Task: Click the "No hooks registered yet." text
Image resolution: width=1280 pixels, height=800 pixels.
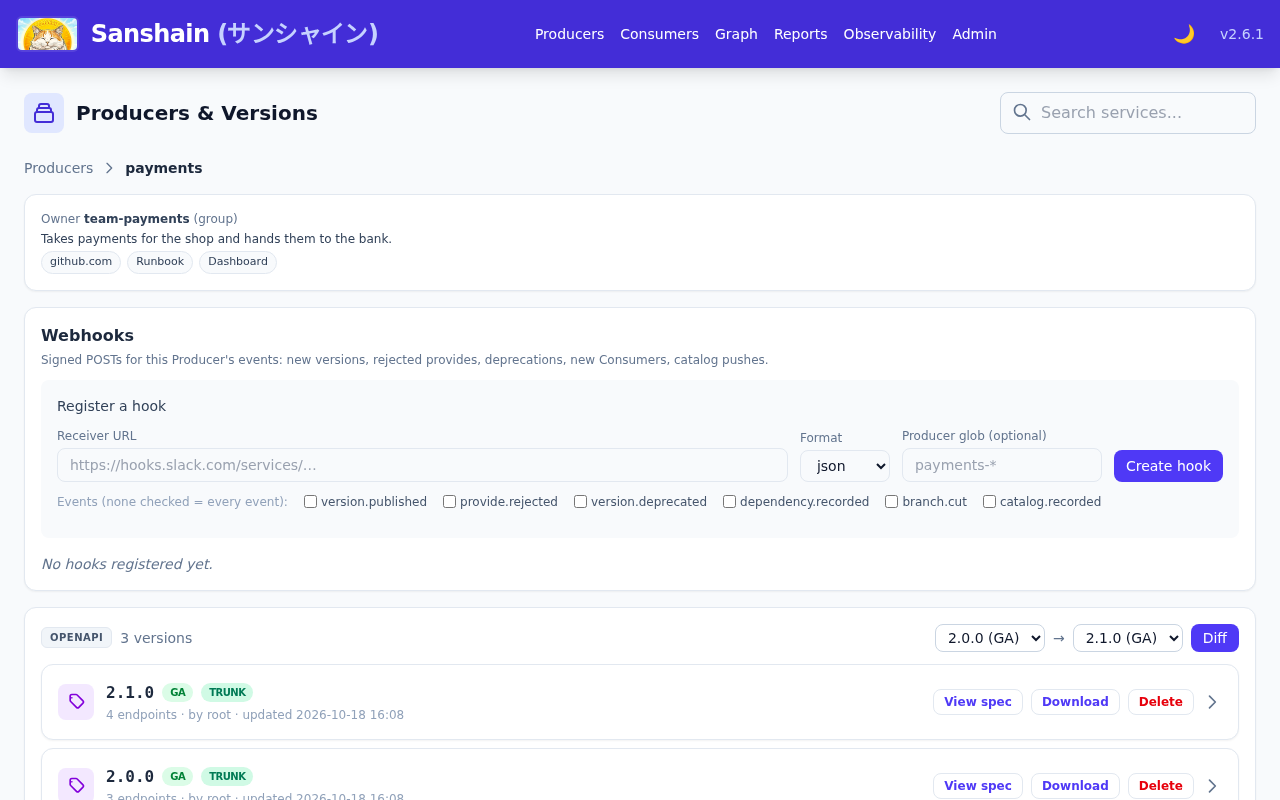Action: click(127, 564)
